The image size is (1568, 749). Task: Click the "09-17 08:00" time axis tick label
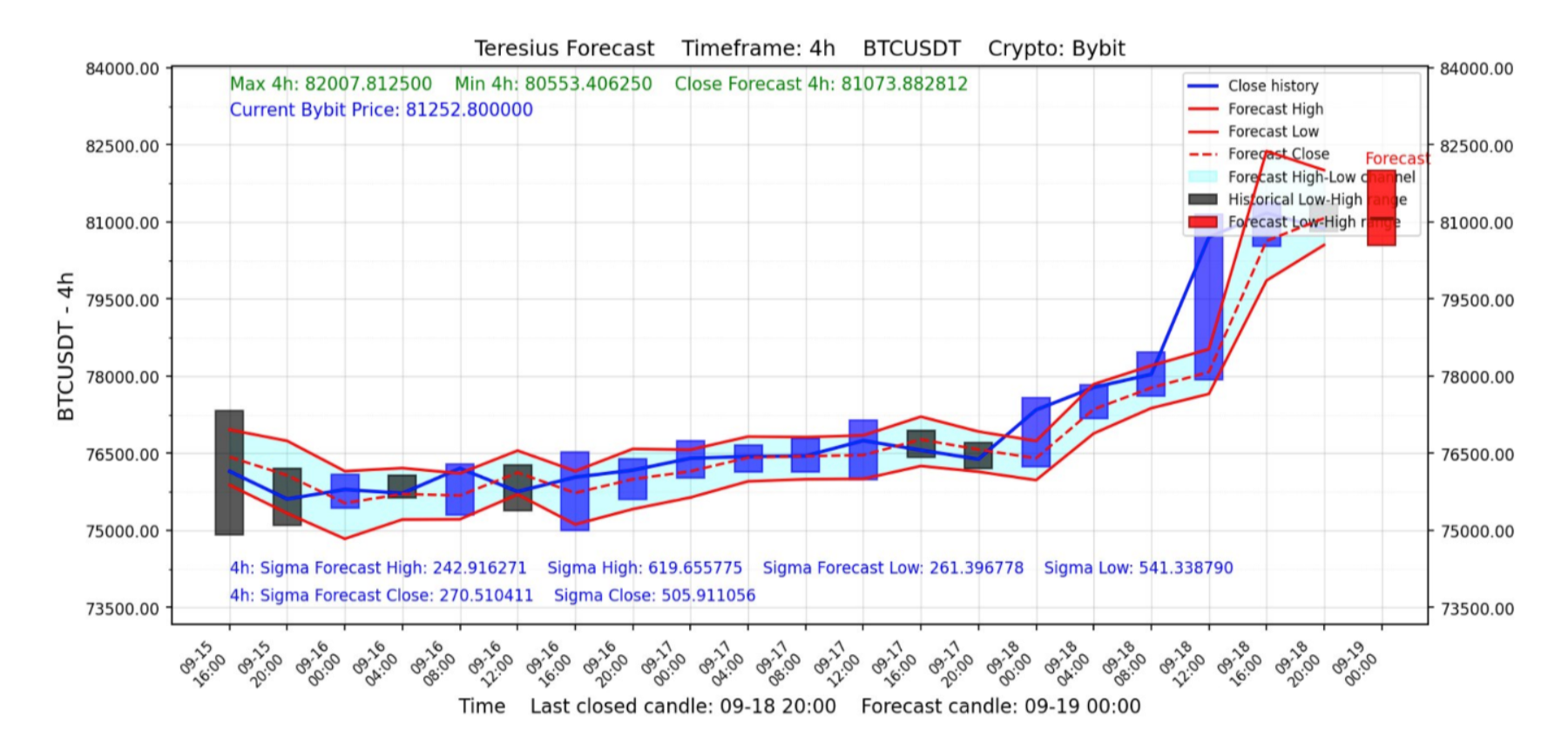[x=778, y=664]
